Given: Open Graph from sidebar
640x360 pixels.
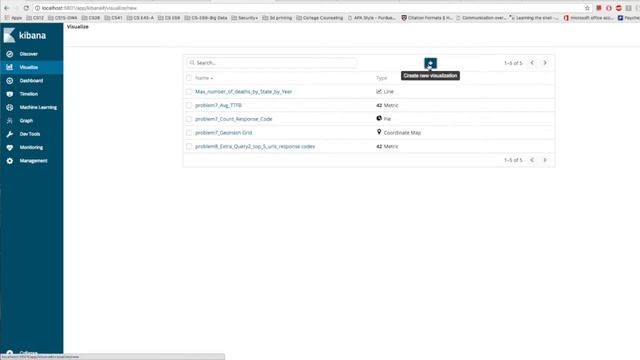Looking at the screenshot, I should click(x=26, y=121).
